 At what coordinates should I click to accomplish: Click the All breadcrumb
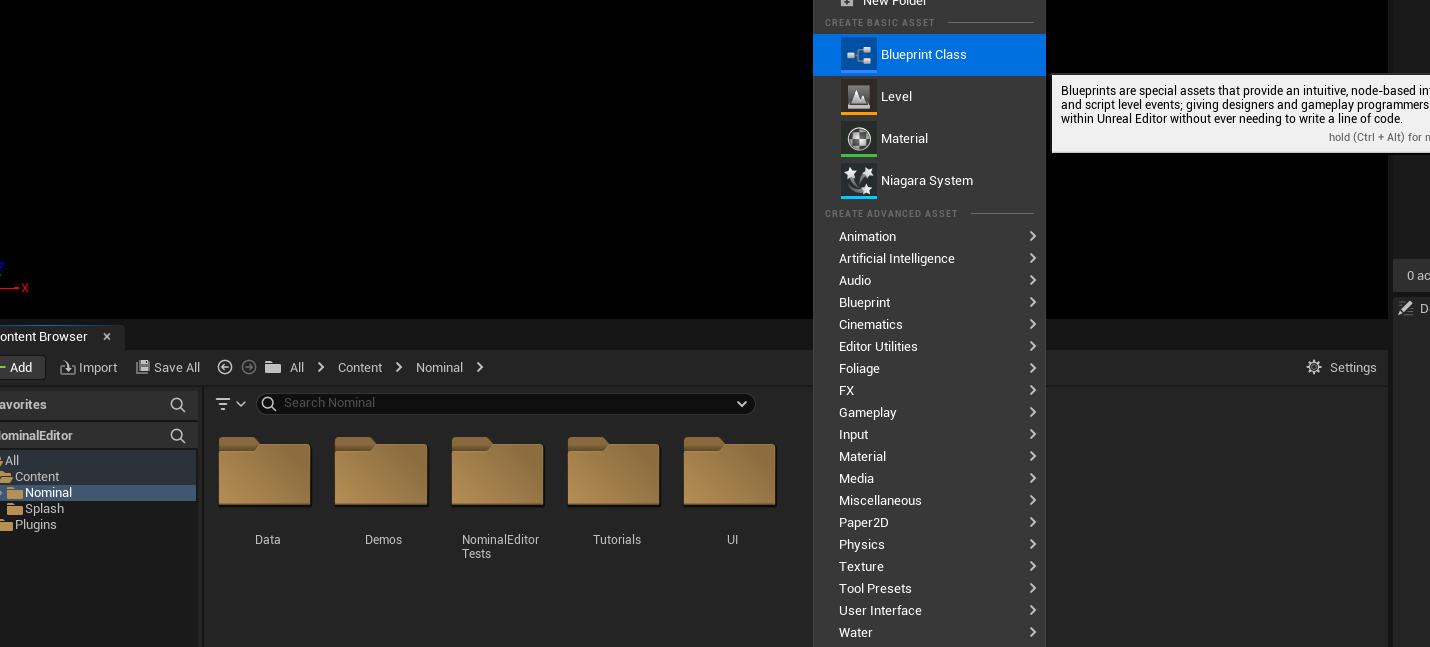click(297, 368)
